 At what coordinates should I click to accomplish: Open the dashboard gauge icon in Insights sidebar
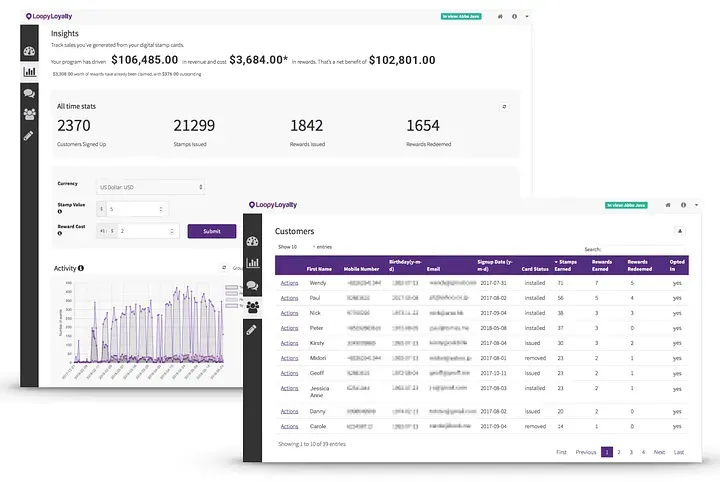point(29,51)
